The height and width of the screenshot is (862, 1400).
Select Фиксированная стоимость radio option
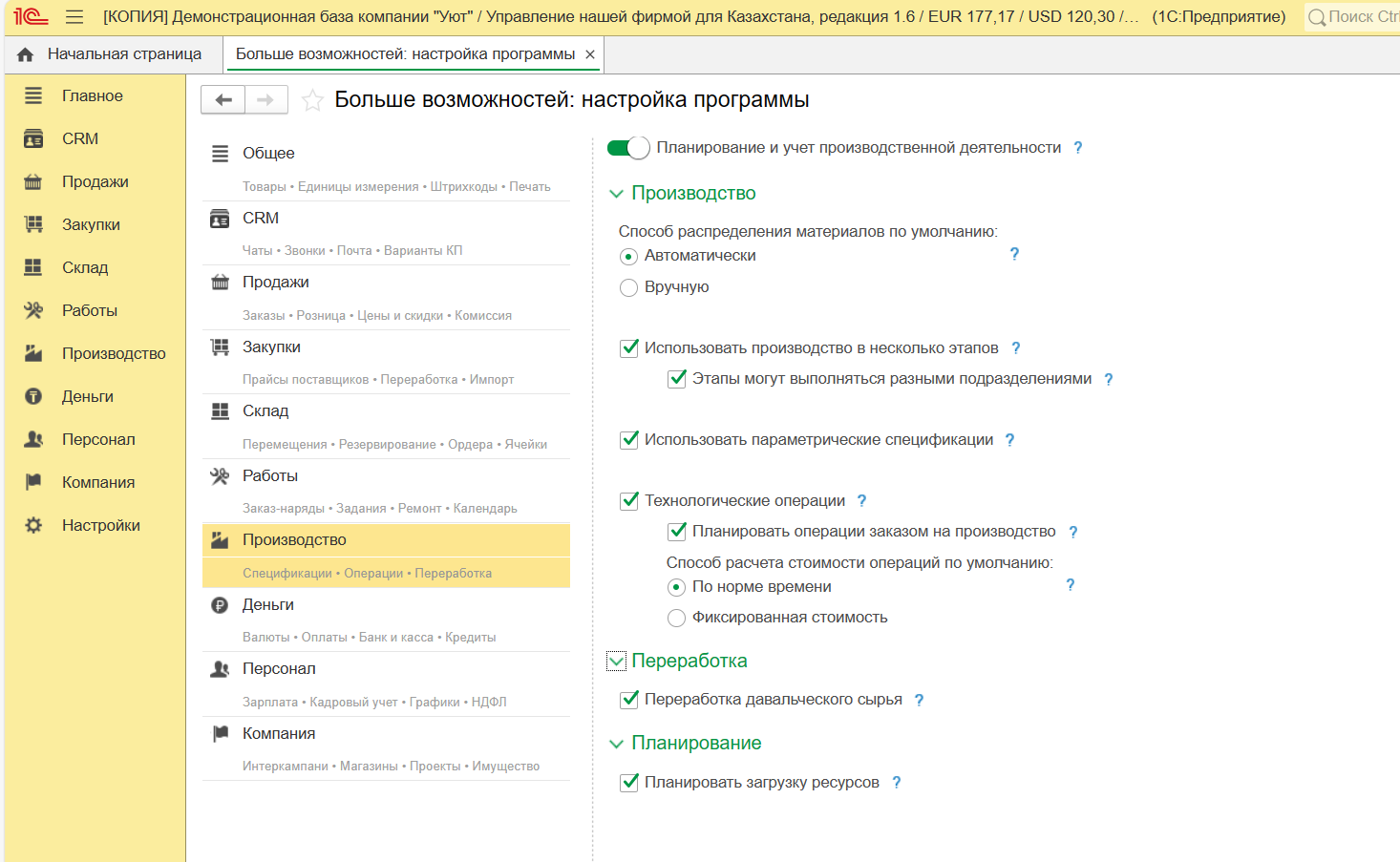(676, 618)
